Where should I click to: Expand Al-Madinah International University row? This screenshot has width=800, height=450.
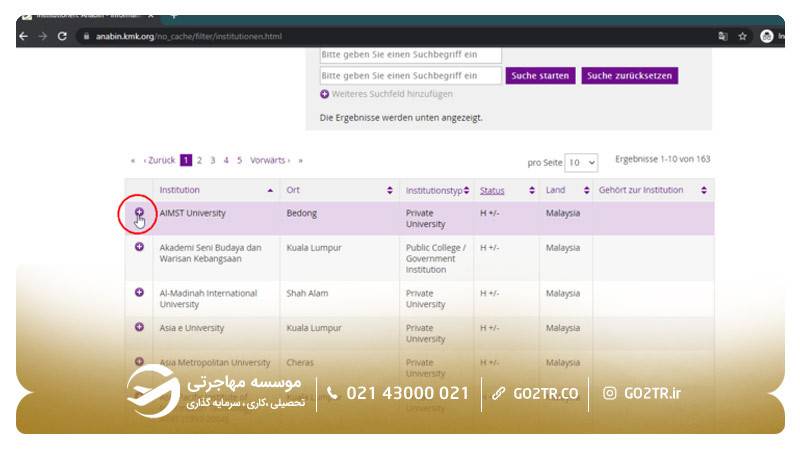tap(139, 292)
